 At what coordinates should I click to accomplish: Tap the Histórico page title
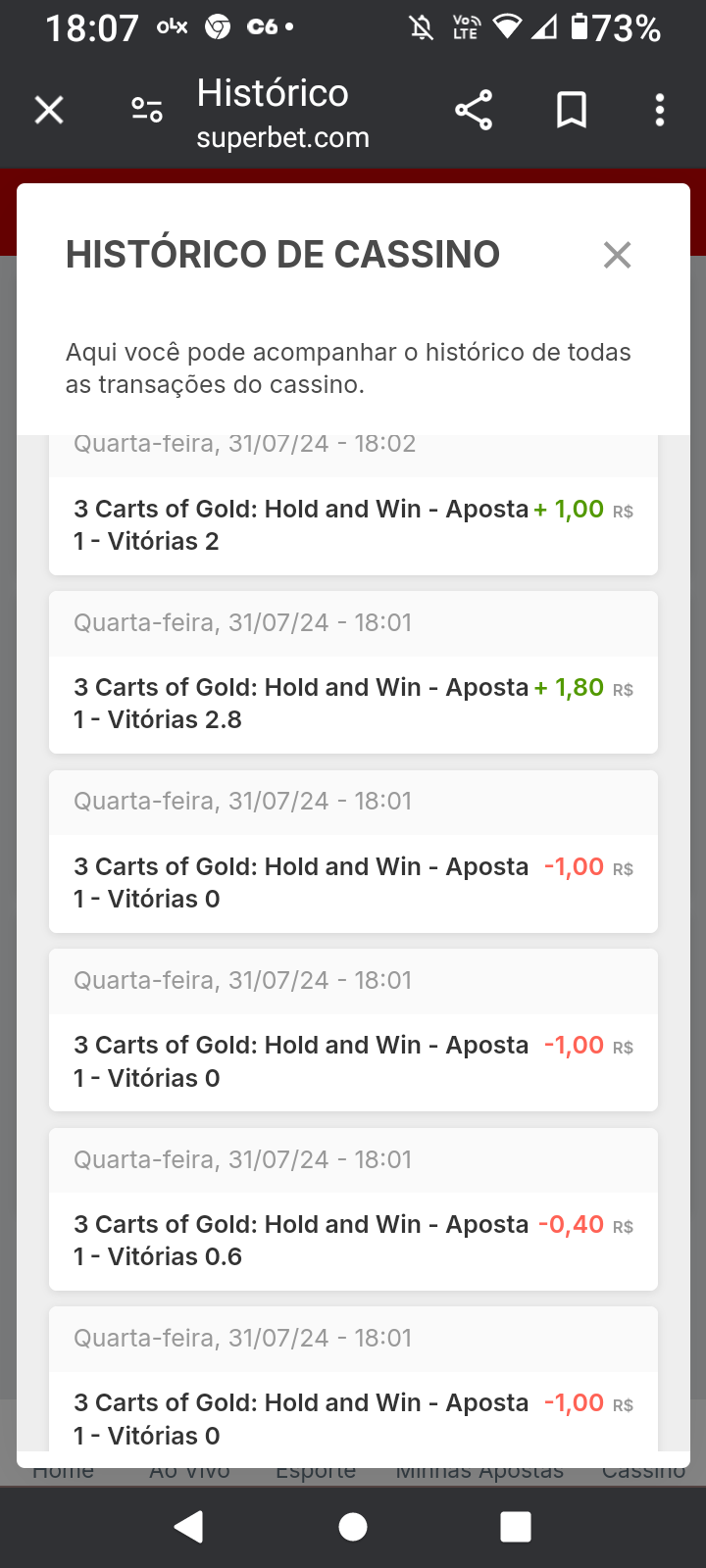point(273,93)
